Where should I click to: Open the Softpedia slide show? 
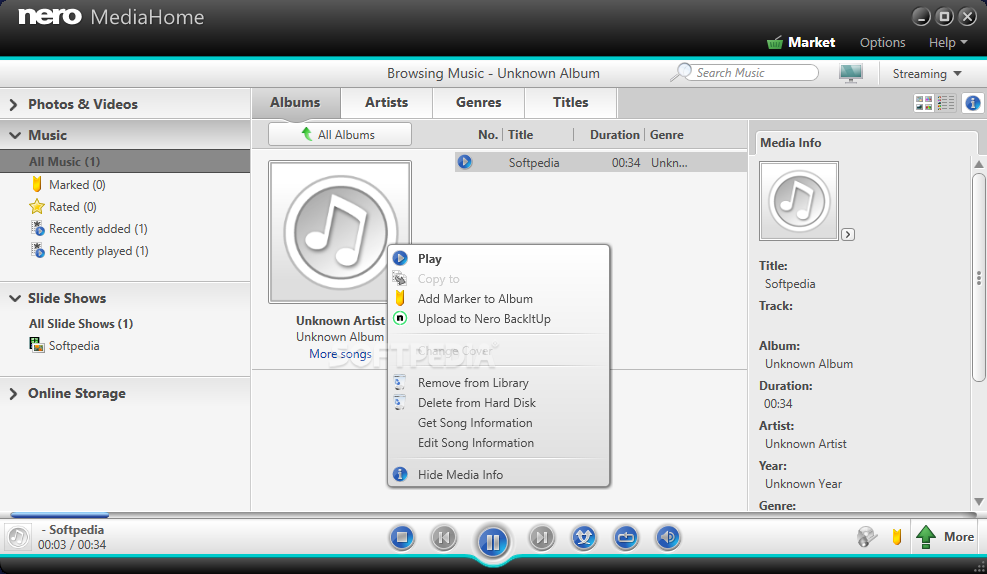(64, 346)
